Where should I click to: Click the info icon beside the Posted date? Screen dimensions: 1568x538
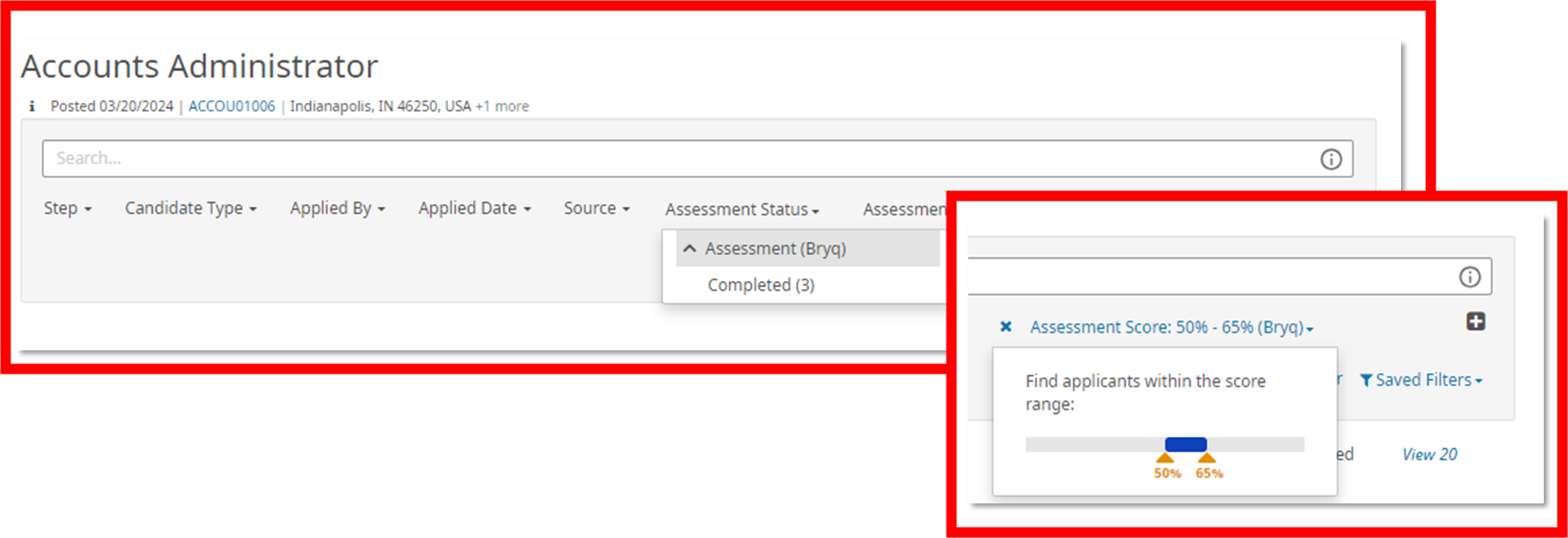click(x=32, y=106)
